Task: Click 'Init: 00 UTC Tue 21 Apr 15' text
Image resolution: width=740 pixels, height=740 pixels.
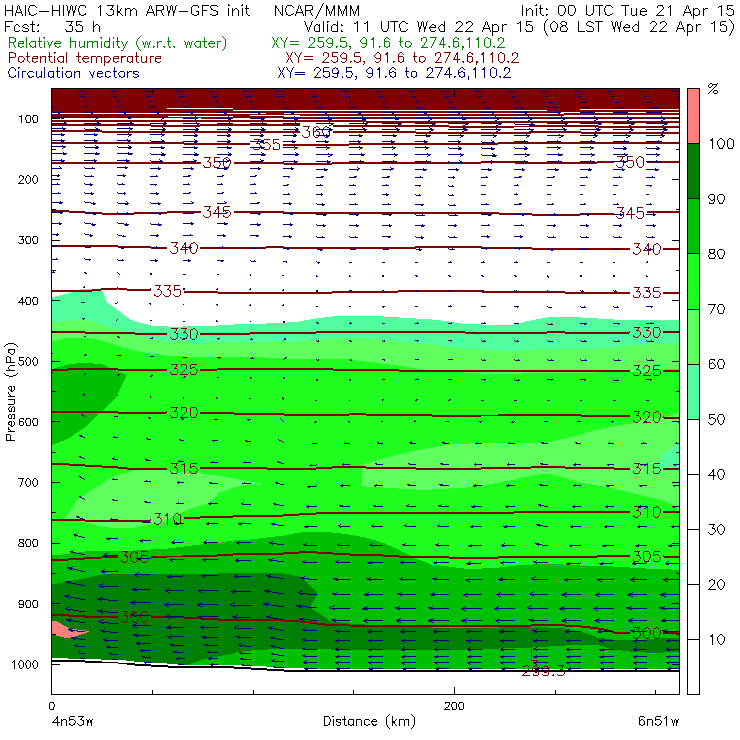Action: coord(627,11)
